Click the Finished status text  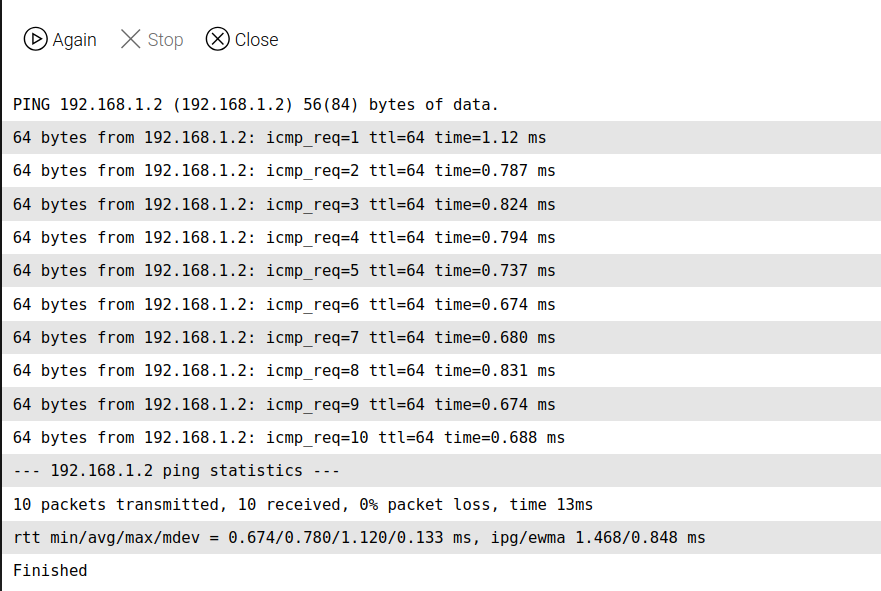click(50, 571)
